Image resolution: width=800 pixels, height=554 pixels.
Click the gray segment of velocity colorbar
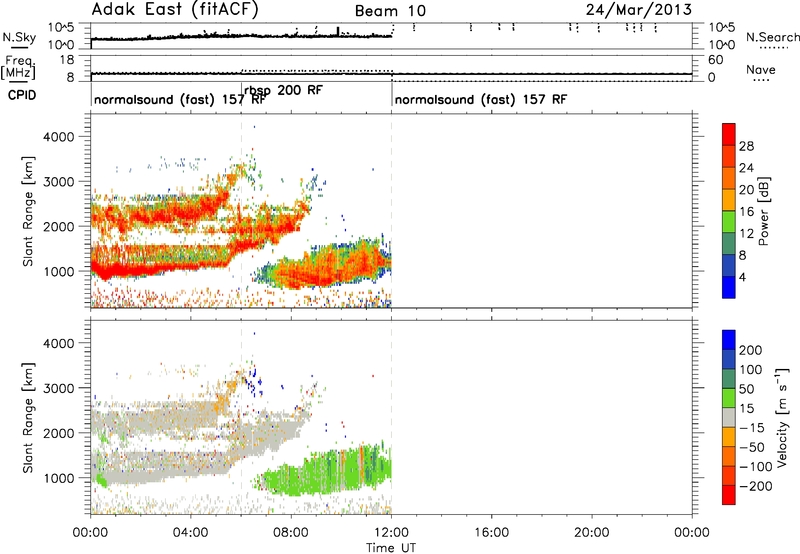pos(729,417)
